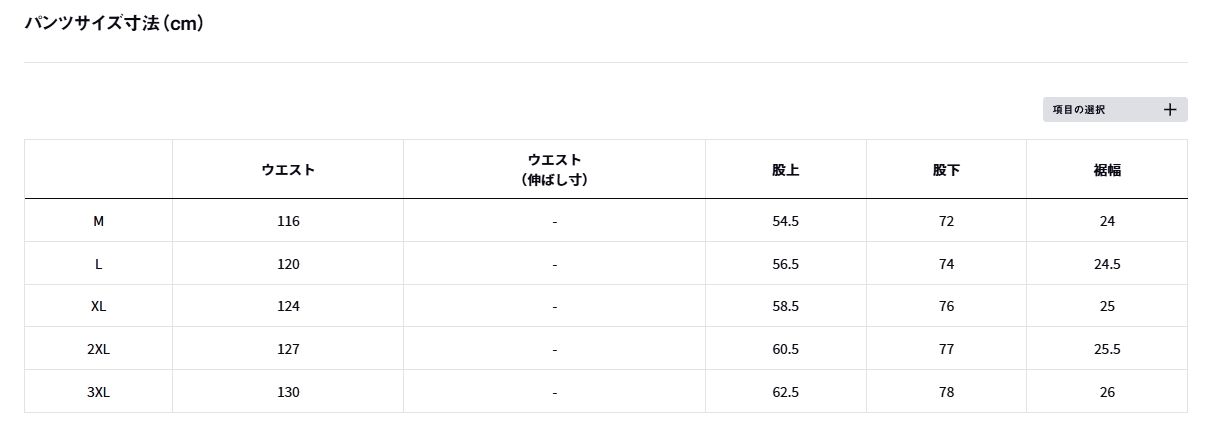Expand the 項目の選択 item selector

click(1114, 110)
